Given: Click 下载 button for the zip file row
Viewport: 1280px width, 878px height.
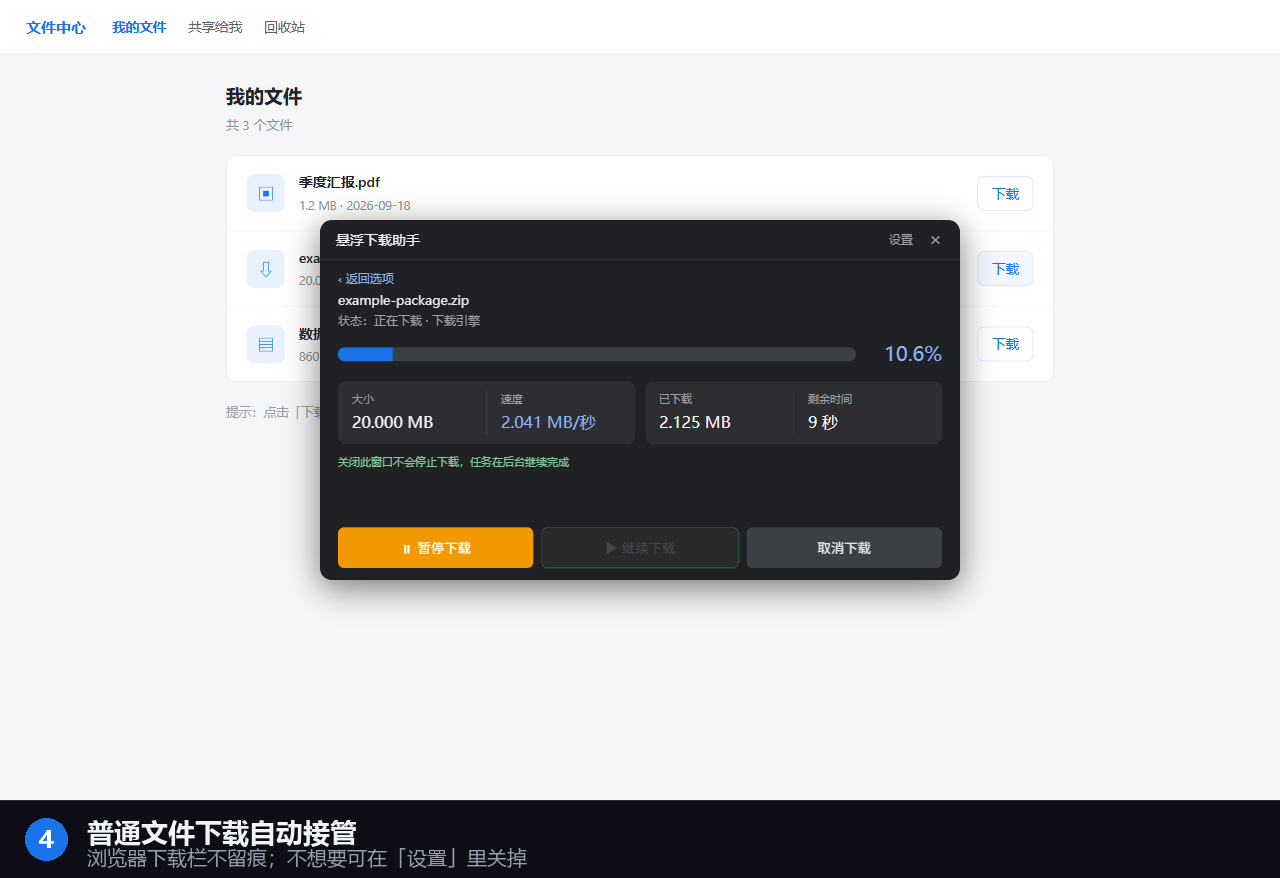Looking at the screenshot, I should 1005,269.
